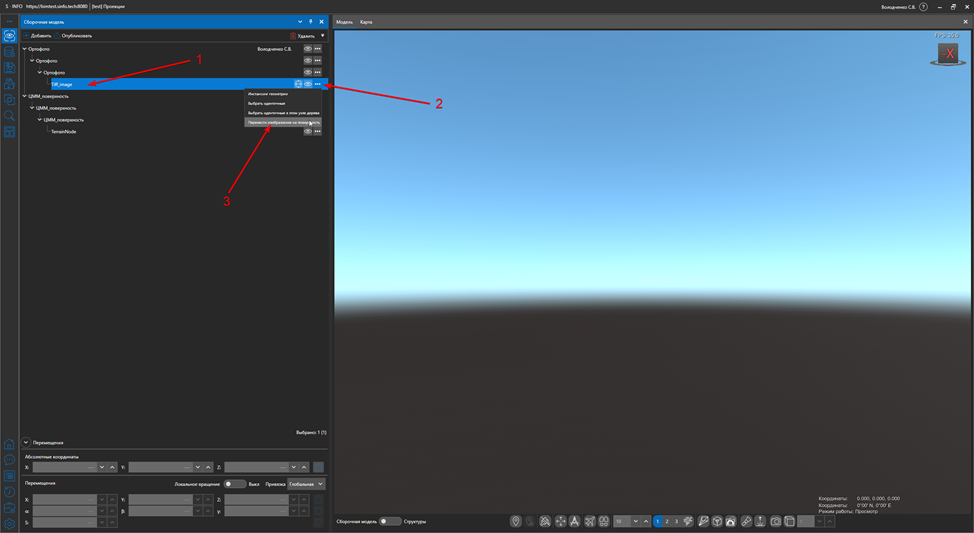Click the magnifier search sidebar icon

tap(9, 116)
